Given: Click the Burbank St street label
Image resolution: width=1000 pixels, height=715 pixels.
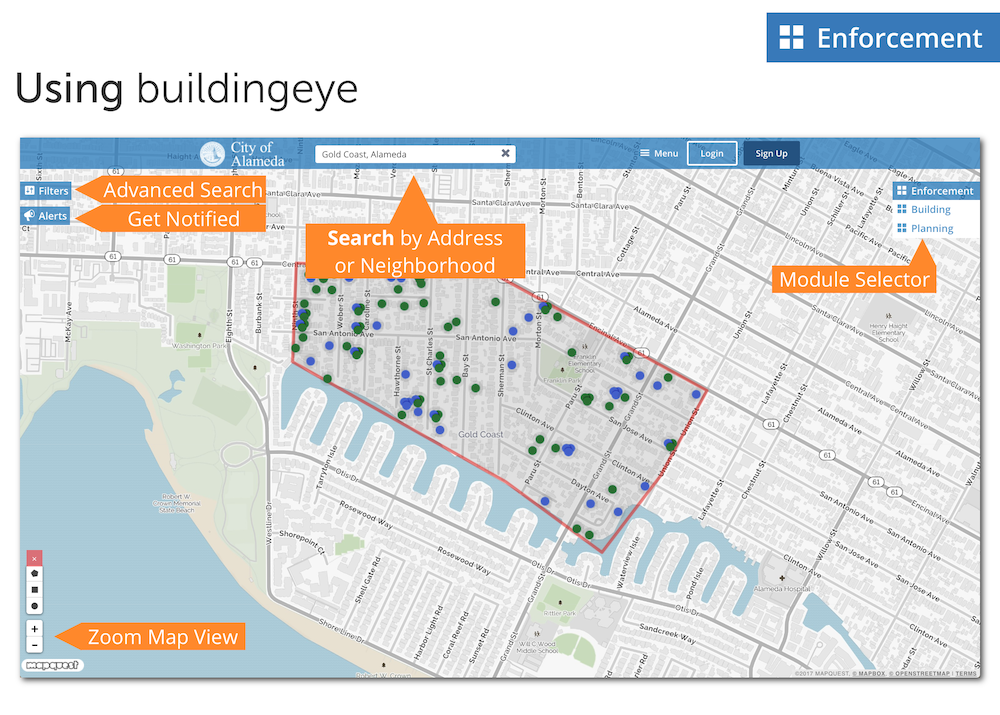Looking at the screenshot, I should 259,313.
